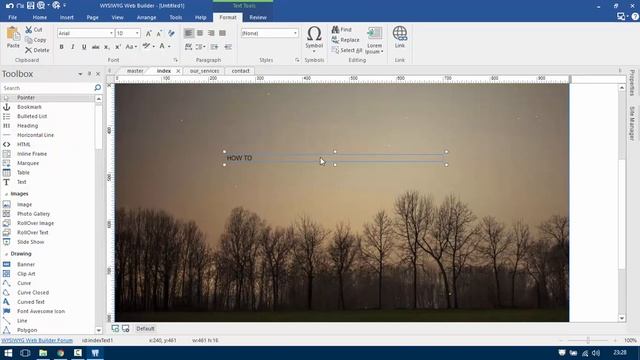Clear text formatting with eraser icon
640x360 pixels.
point(171,33)
